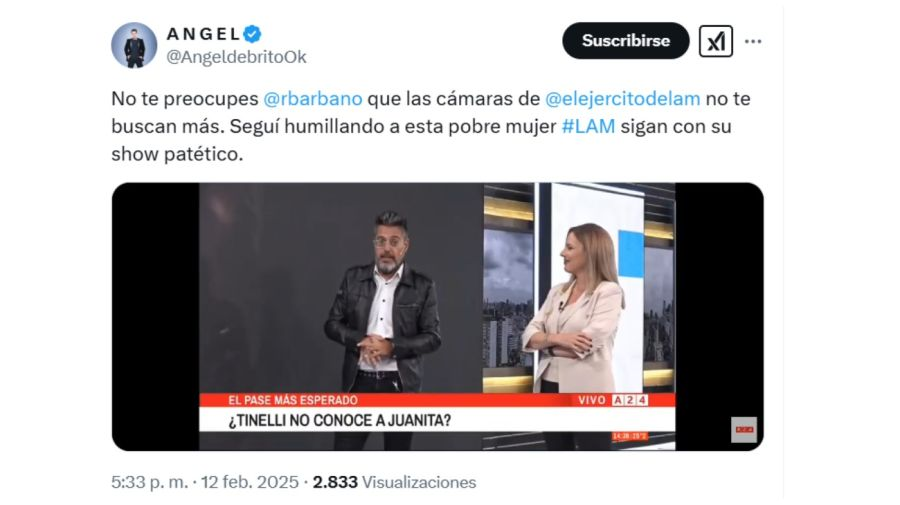Click the Suscribirse button
900x505 pixels.
626,41
